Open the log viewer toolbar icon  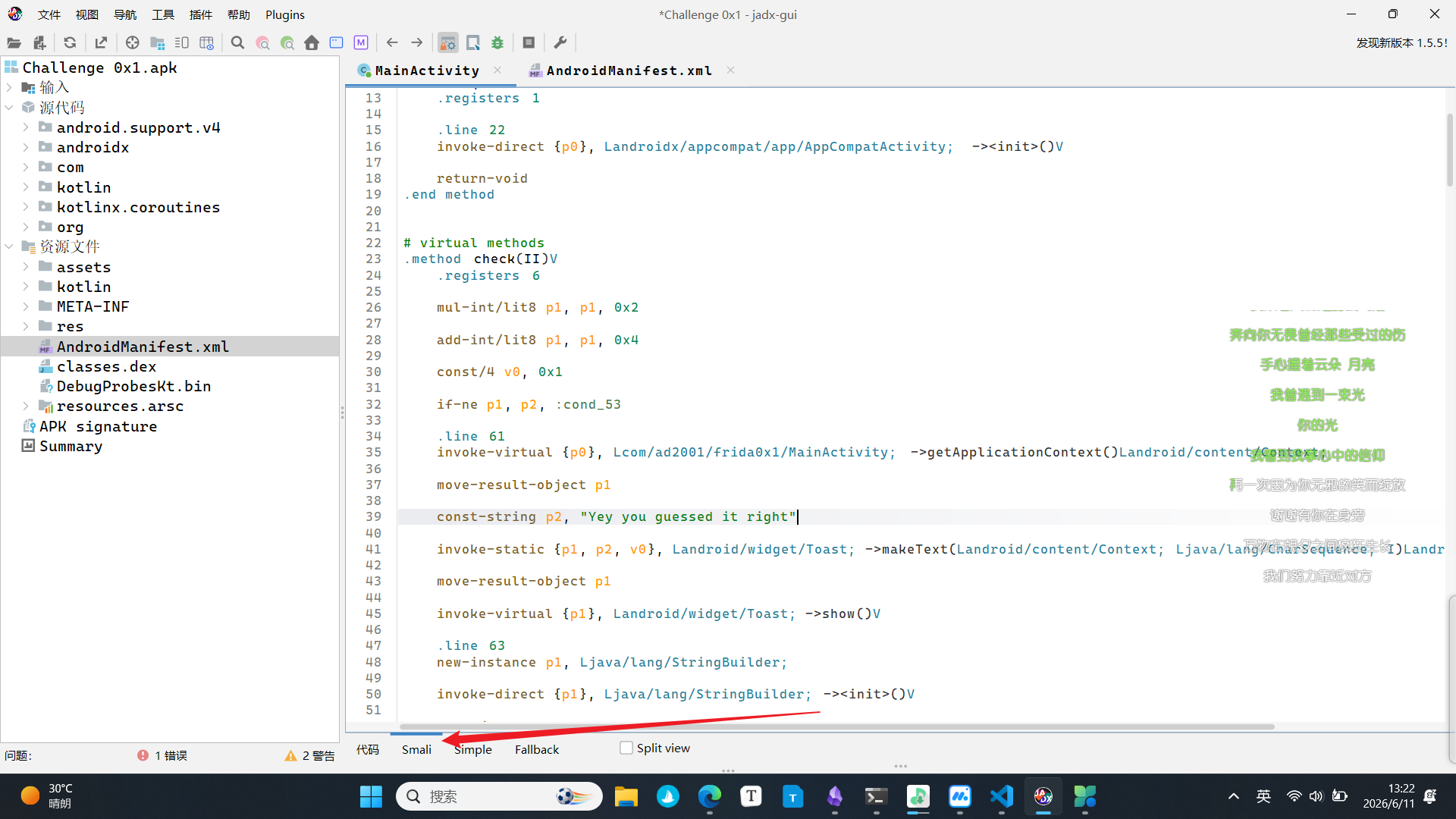[529, 42]
